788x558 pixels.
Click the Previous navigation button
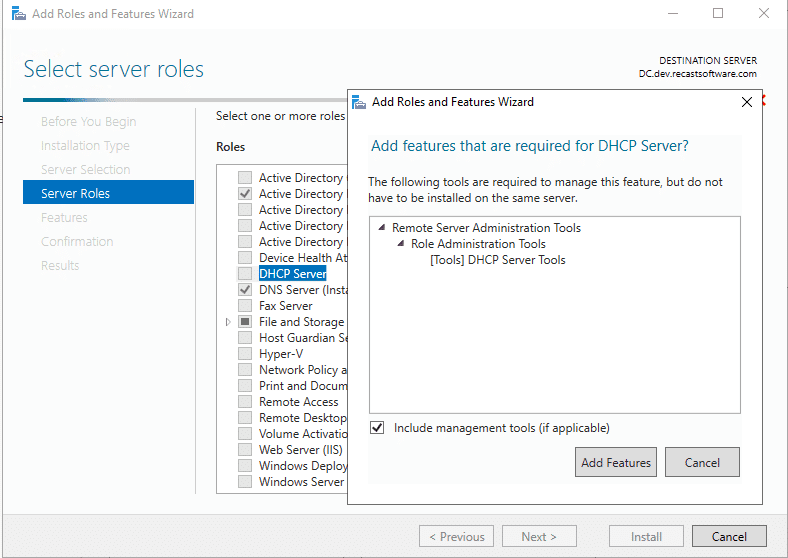[456, 537]
